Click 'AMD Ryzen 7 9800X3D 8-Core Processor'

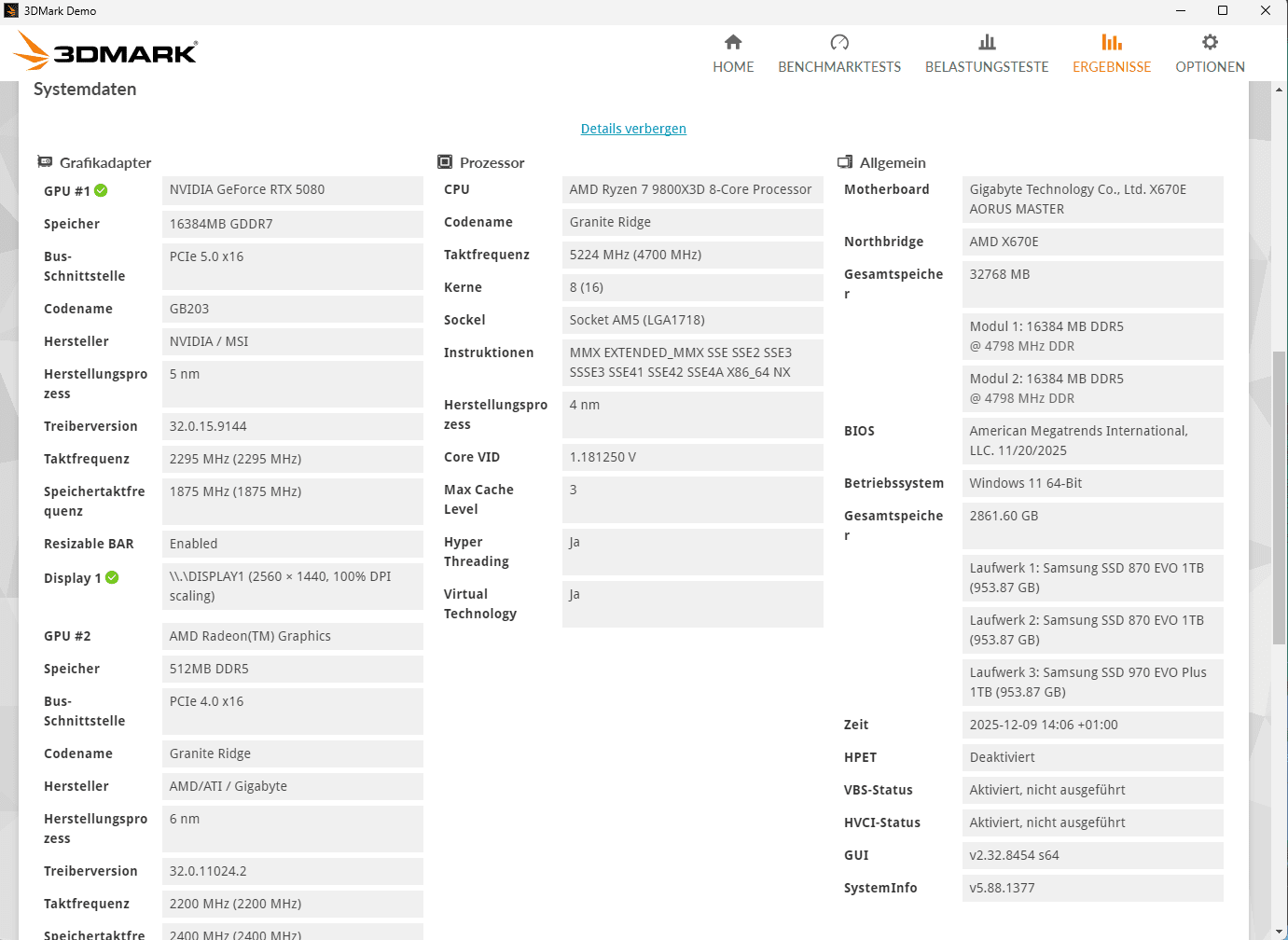coord(693,189)
